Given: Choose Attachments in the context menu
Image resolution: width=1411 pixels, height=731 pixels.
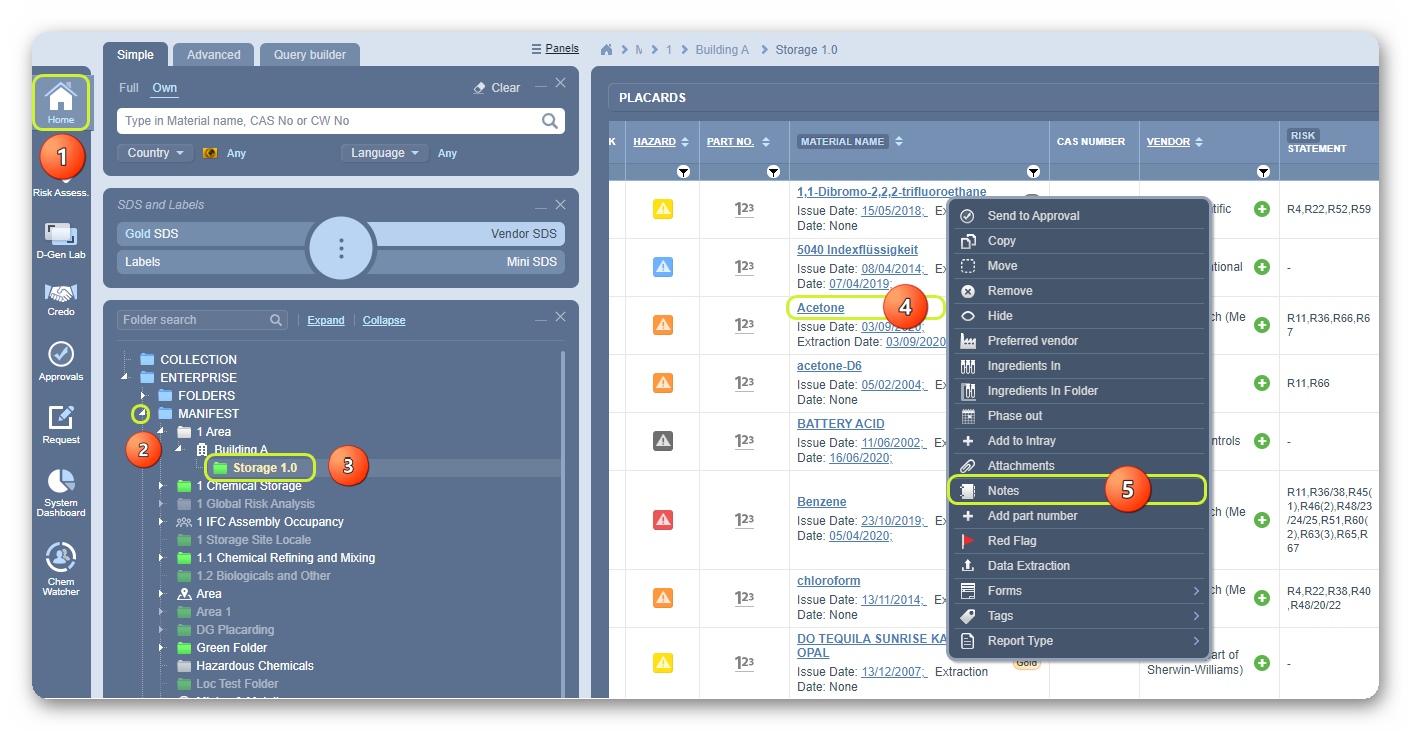Looking at the screenshot, I should 1079,466.
